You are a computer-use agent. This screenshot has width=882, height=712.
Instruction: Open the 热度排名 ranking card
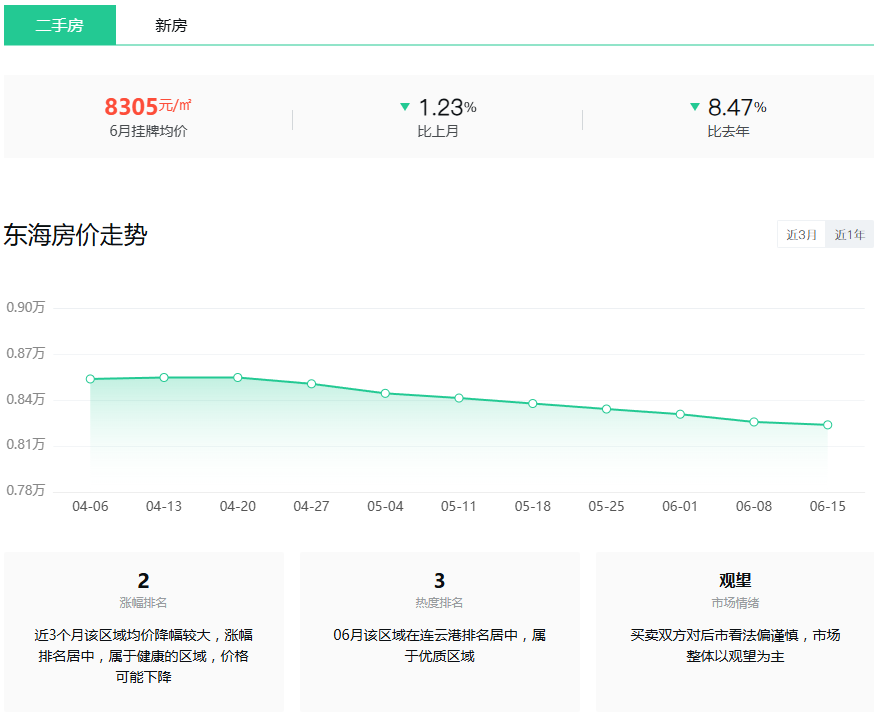439,632
